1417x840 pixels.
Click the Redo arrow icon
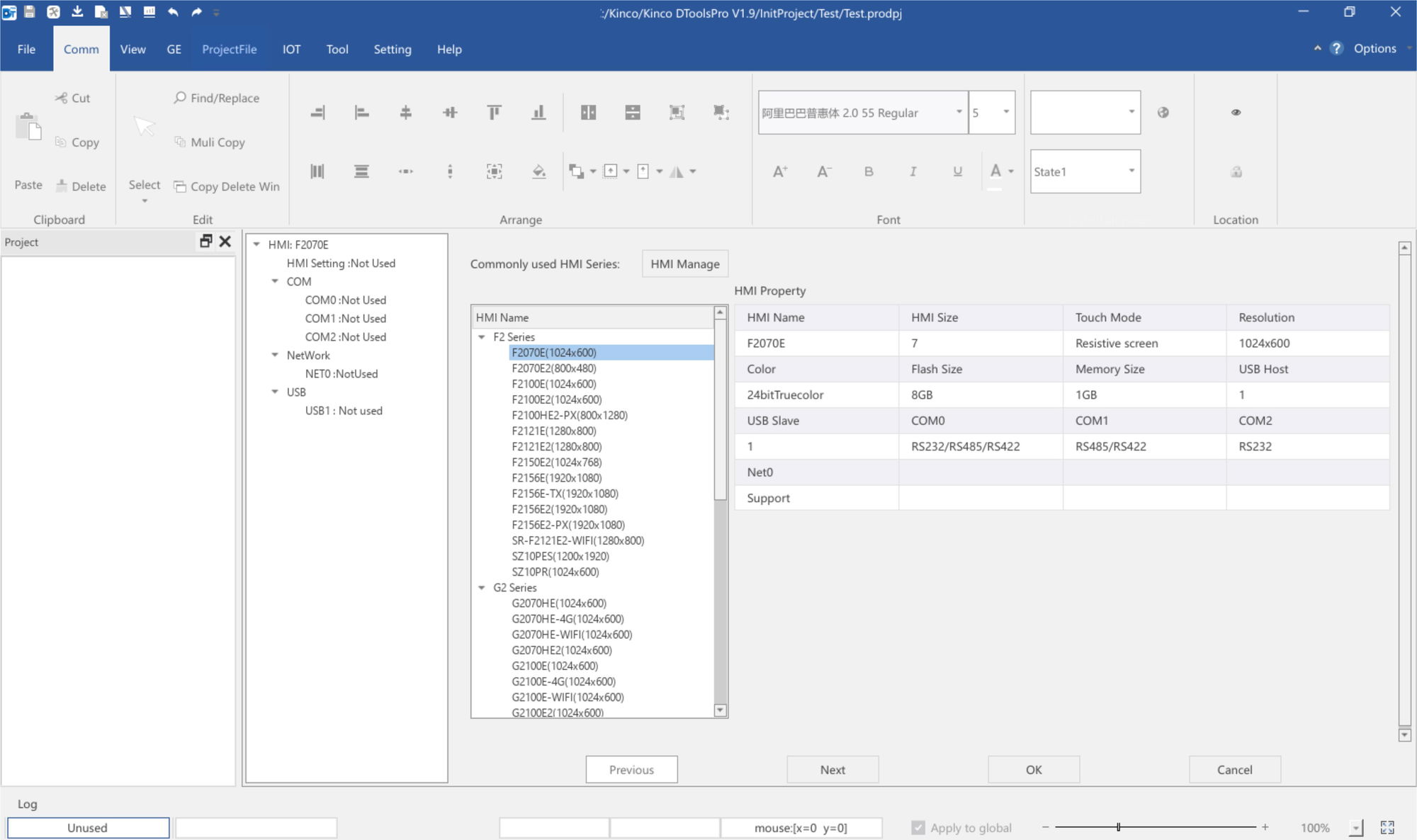click(196, 12)
